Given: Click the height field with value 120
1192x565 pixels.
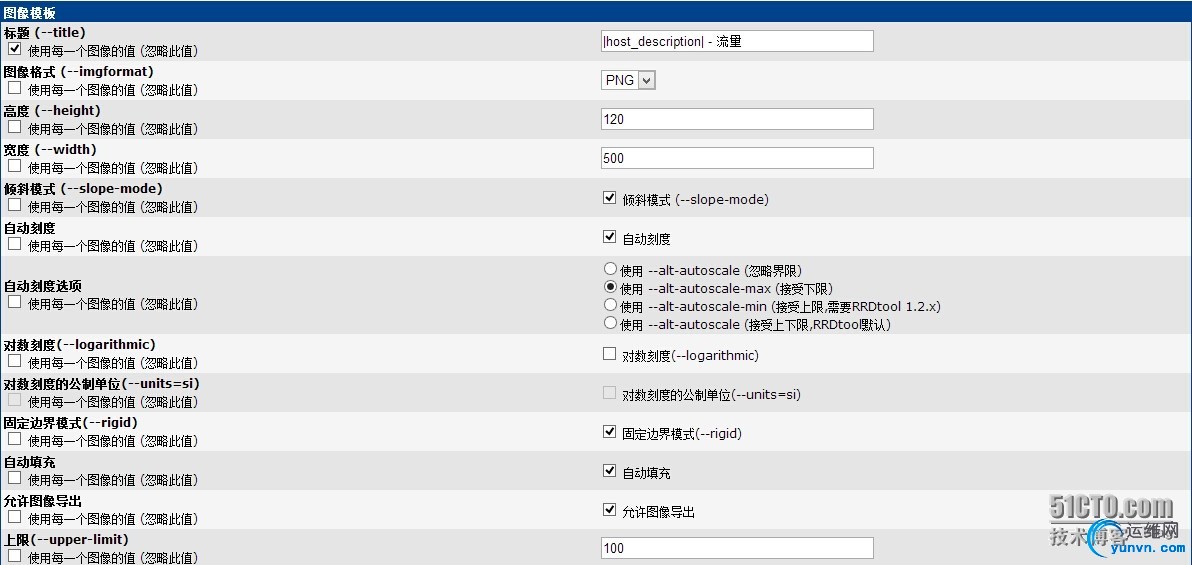Looking at the screenshot, I should pyautogui.click(x=737, y=119).
